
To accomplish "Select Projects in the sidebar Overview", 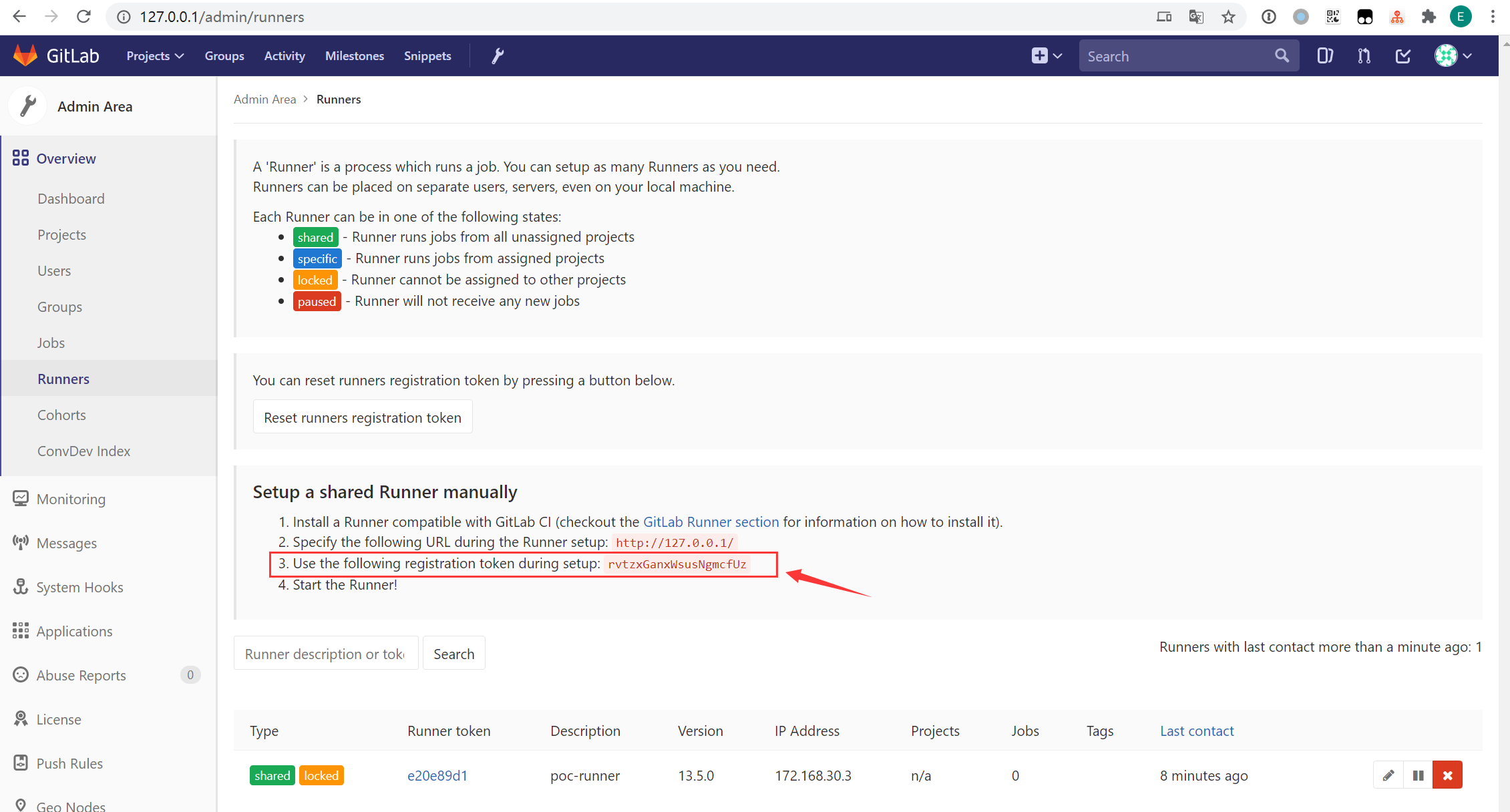I will pyautogui.click(x=61, y=234).
